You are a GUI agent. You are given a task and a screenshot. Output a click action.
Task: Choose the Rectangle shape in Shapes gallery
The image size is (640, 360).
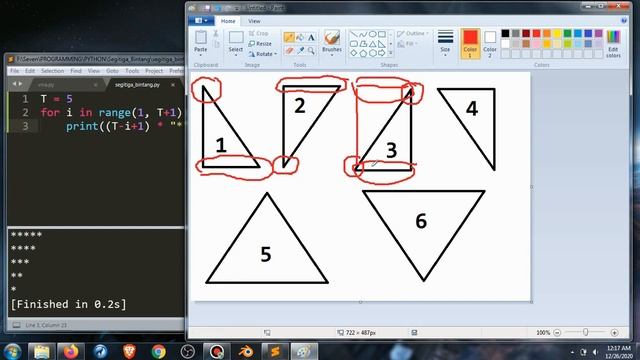382,34
